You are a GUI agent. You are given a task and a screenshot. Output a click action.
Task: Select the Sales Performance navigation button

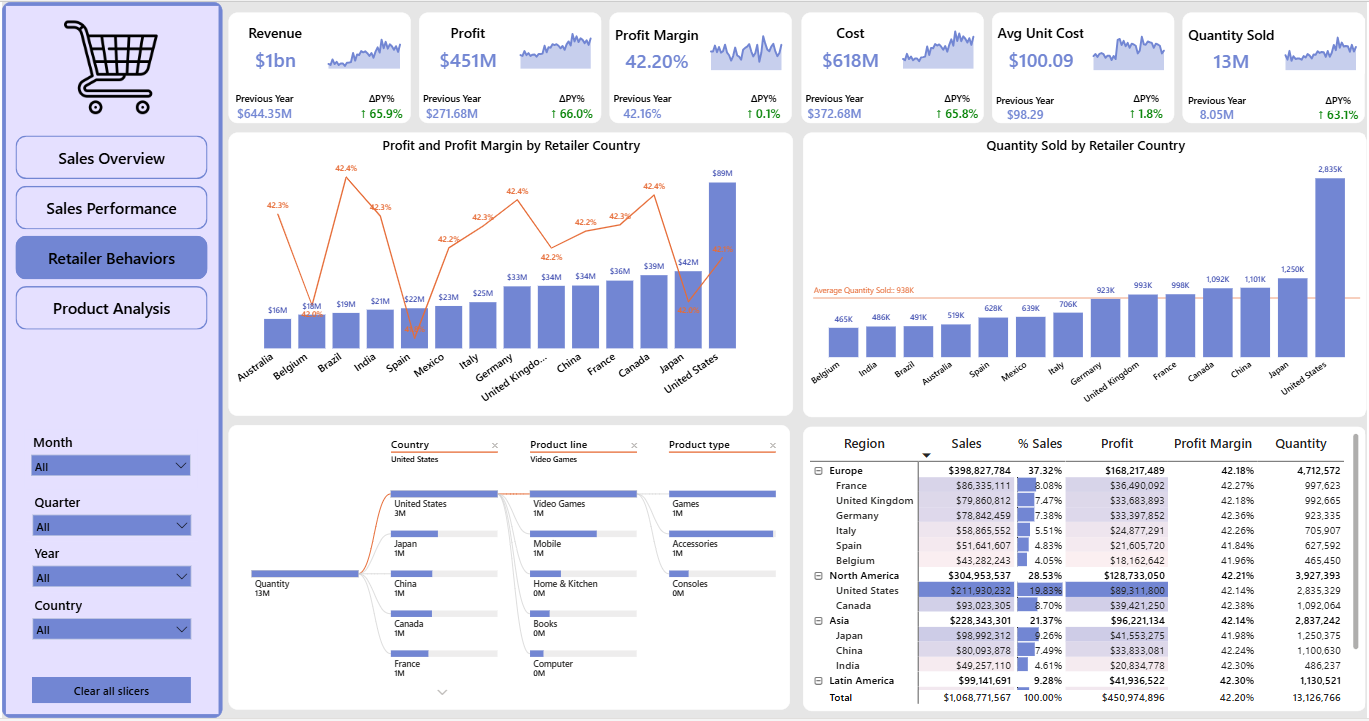(111, 208)
